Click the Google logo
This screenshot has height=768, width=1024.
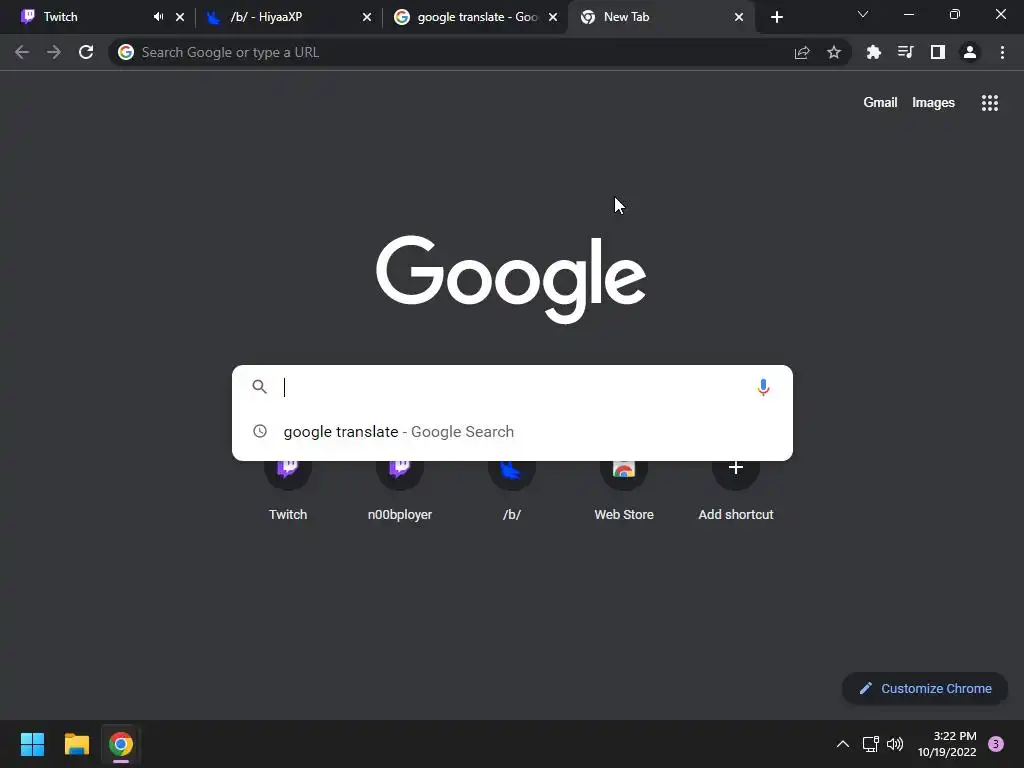click(x=511, y=279)
